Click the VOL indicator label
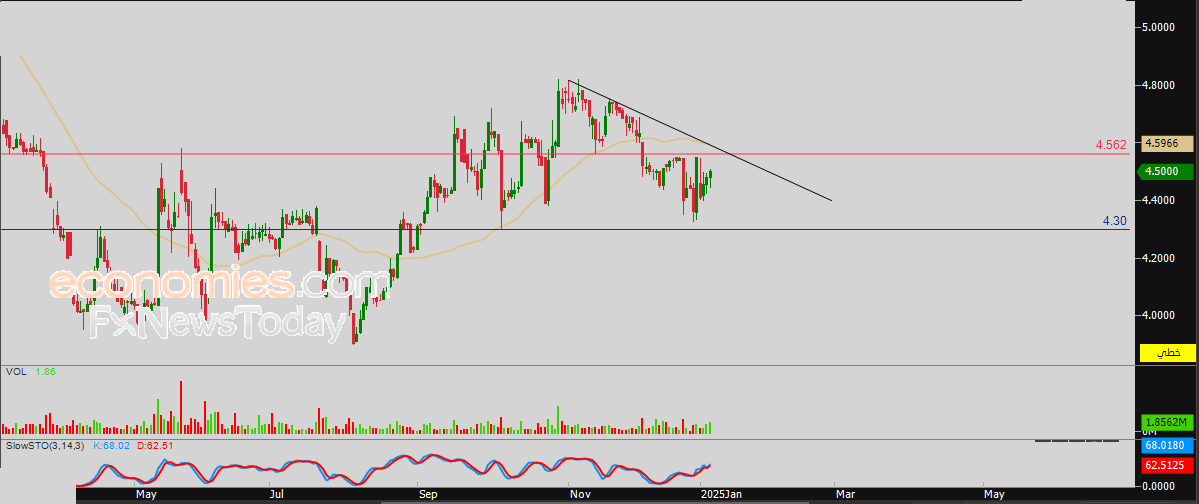 point(16,372)
